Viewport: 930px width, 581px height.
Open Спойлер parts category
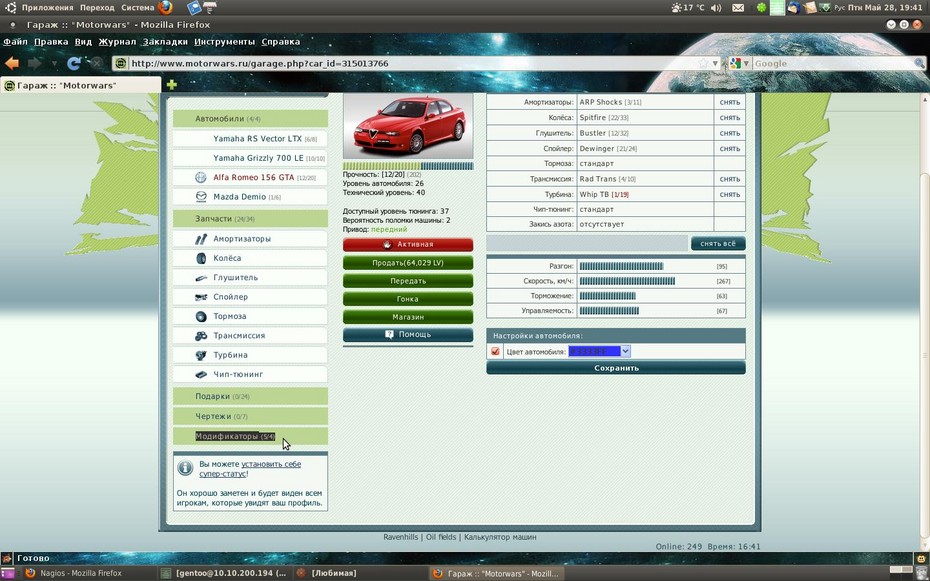click(250, 297)
